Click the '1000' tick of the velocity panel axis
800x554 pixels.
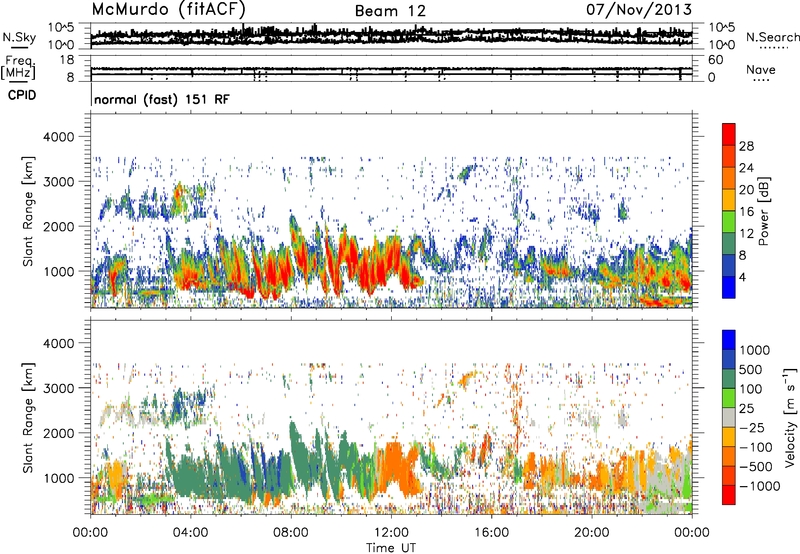click(61, 478)
